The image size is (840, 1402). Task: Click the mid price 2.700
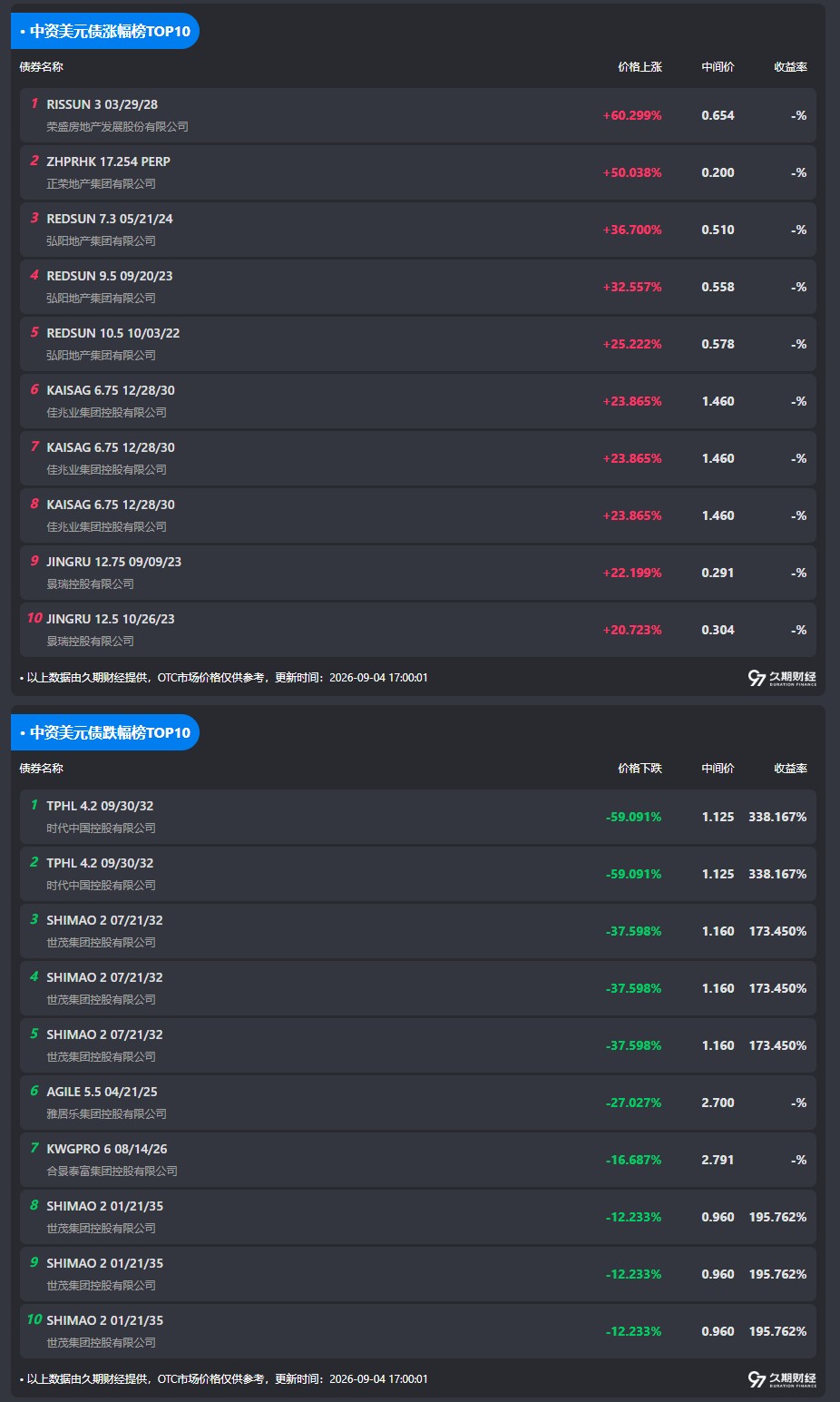click(718, 1103)
